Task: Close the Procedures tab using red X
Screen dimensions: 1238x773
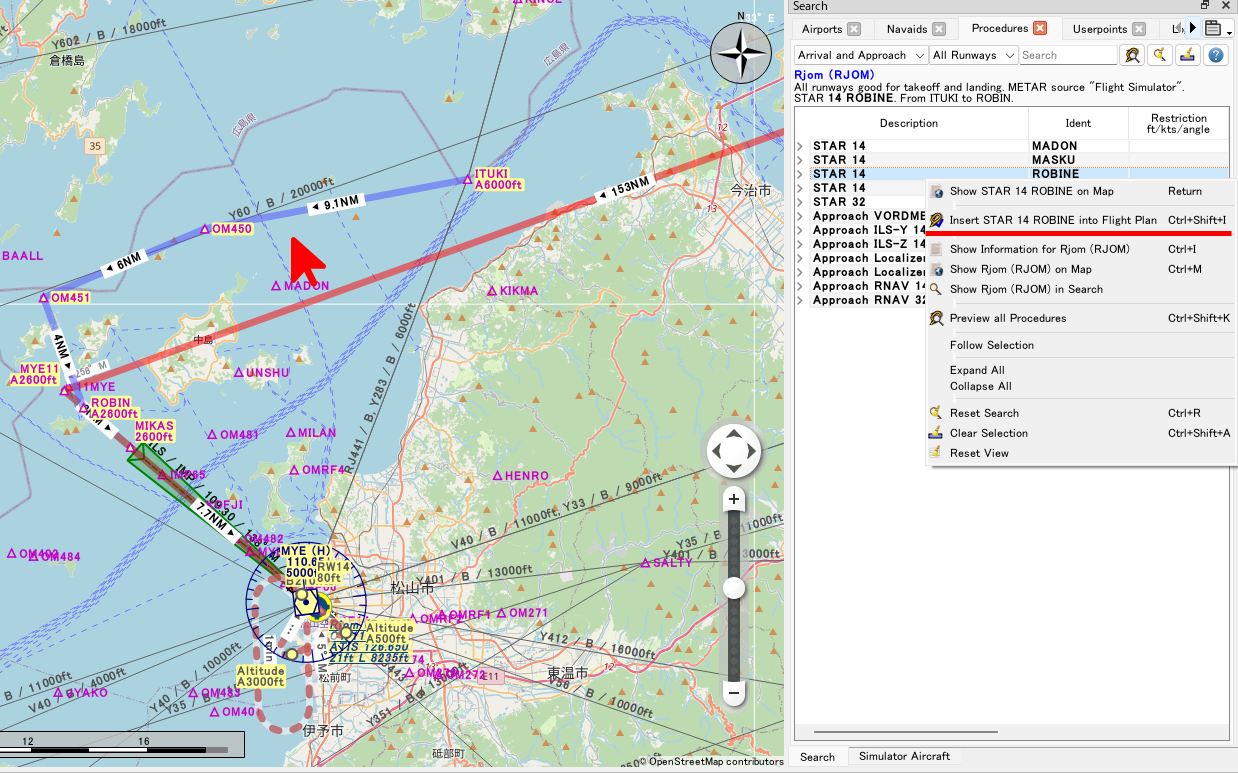Action: [1040, 28]
